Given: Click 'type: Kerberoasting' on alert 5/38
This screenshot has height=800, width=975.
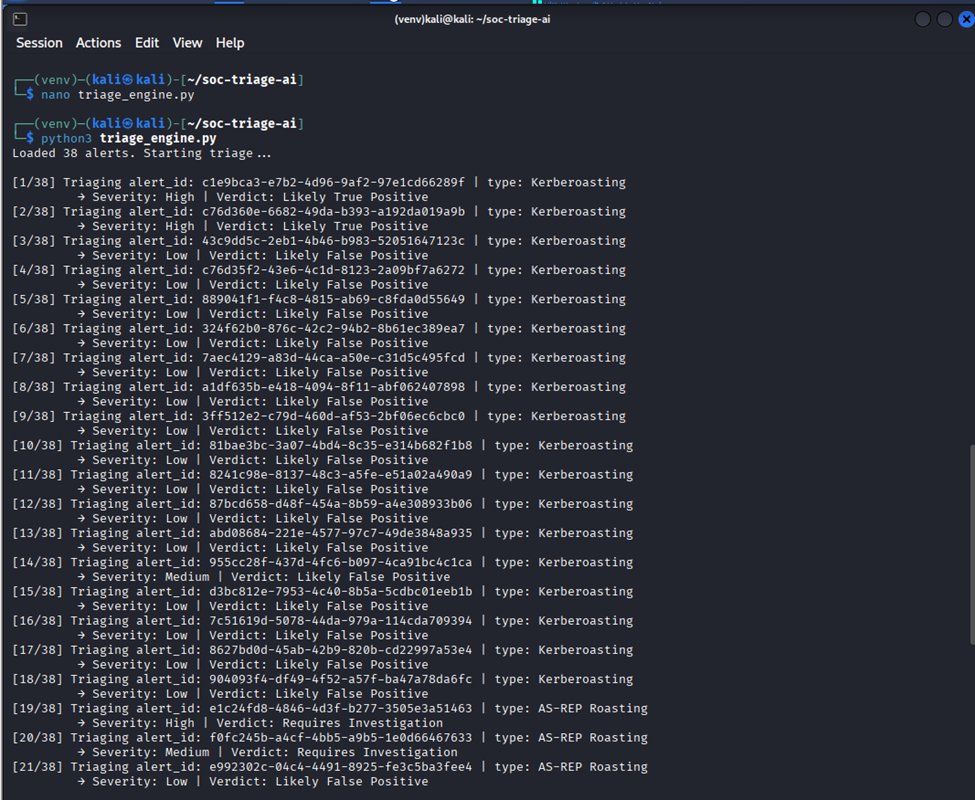Looking at the screenshot, I should (x=557, y=299).
